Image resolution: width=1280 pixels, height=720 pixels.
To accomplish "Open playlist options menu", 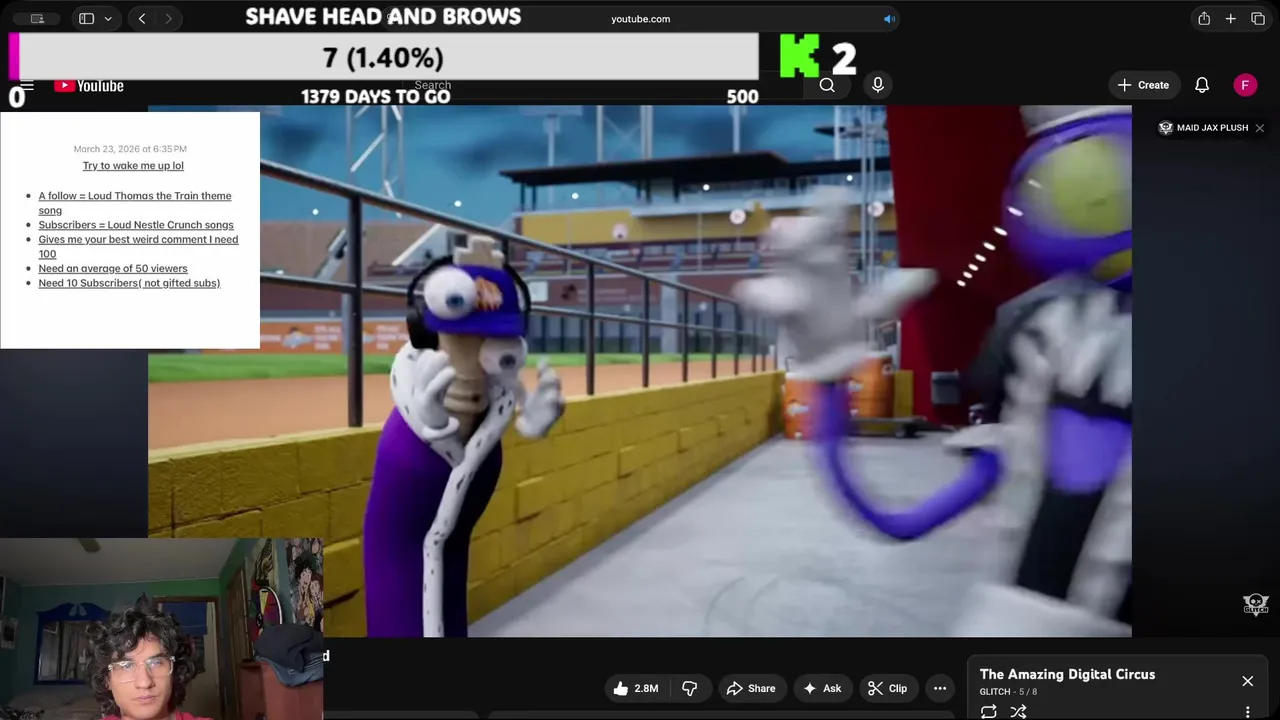I will 1247,711.
